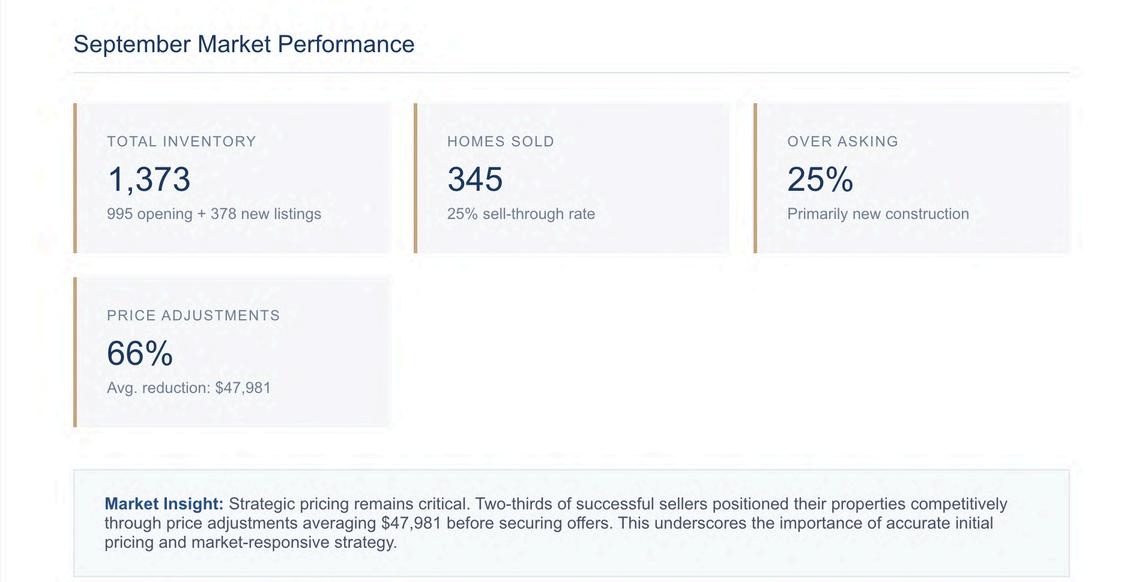The height and width of the screenshot is (582, 1142).
Task: Click the September Market Performance heading
Action: (244, 44)
